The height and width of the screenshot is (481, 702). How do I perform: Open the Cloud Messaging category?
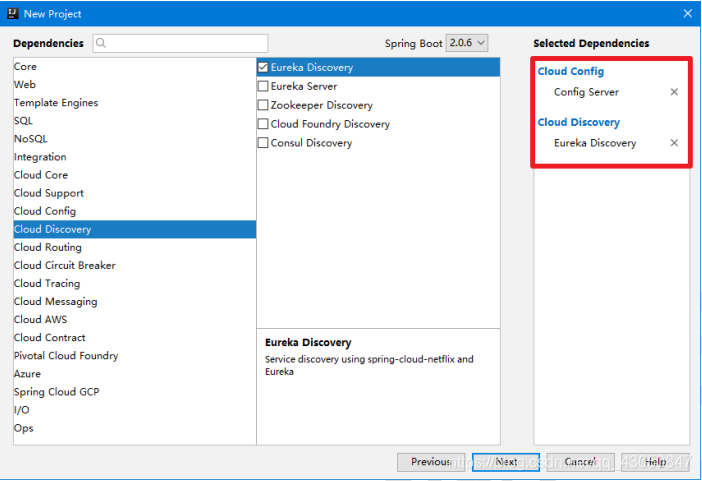(135, 301)
